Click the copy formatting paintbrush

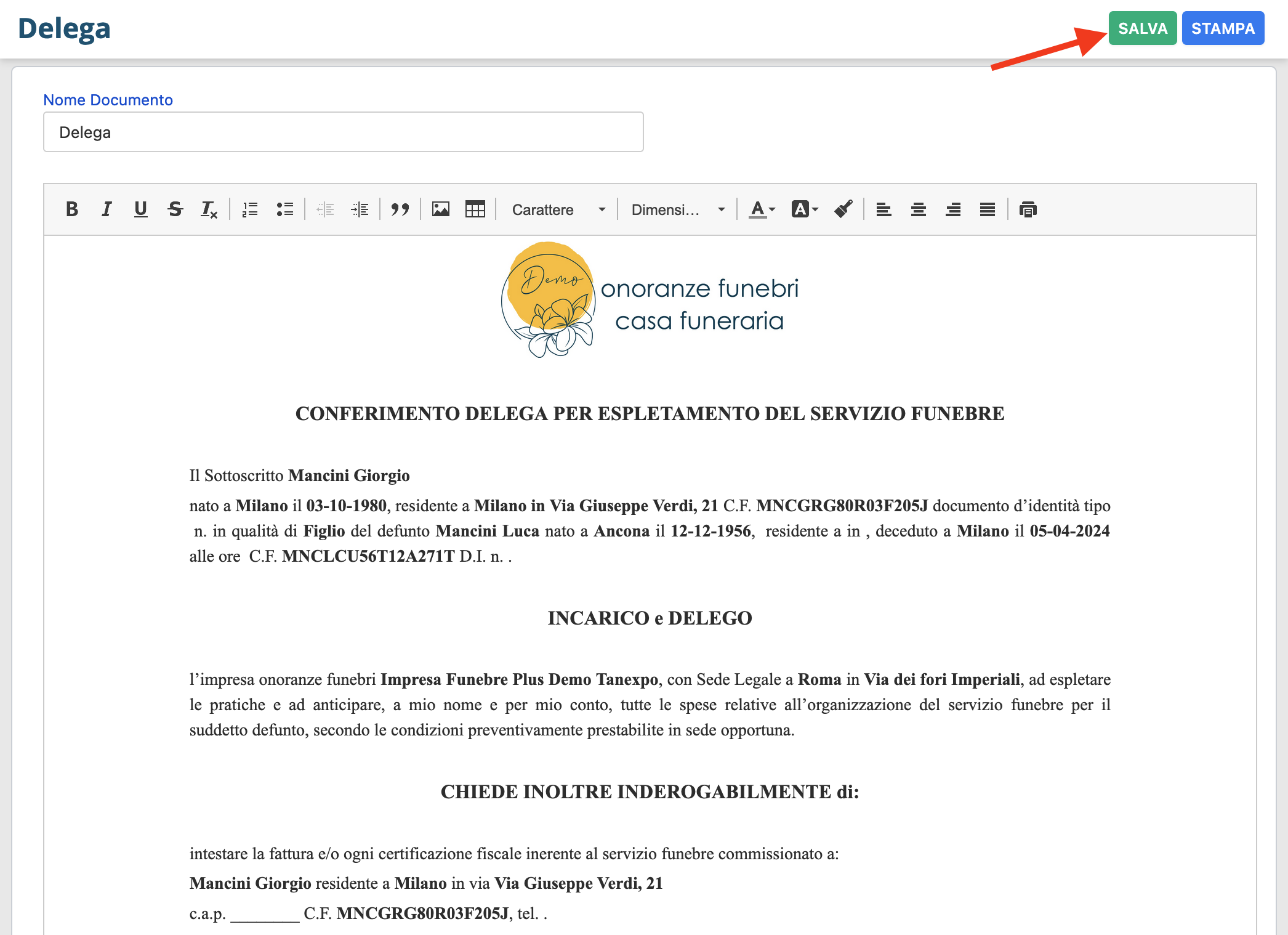tap(843, 209)
